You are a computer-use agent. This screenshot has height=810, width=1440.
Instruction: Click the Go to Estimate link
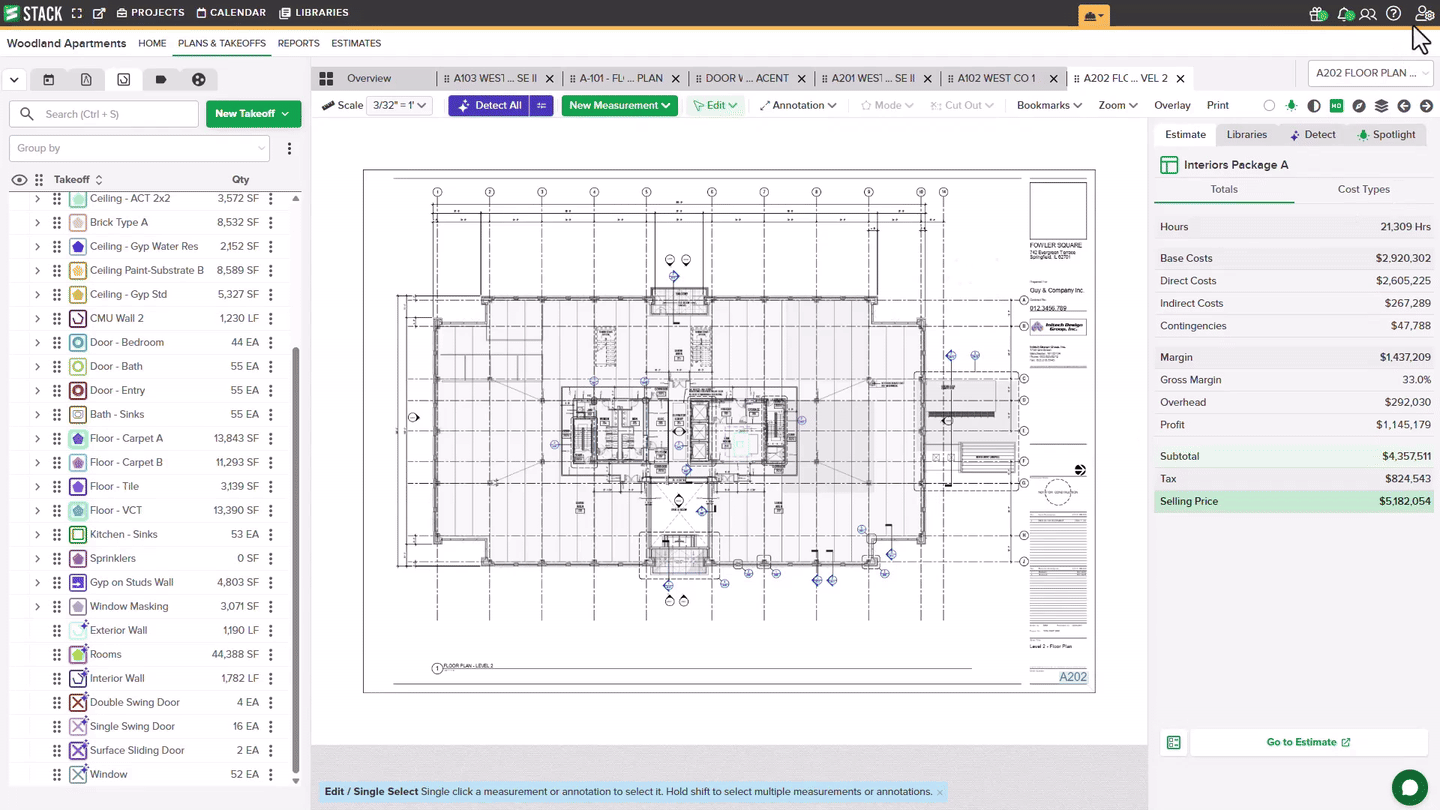[1308, 742]
